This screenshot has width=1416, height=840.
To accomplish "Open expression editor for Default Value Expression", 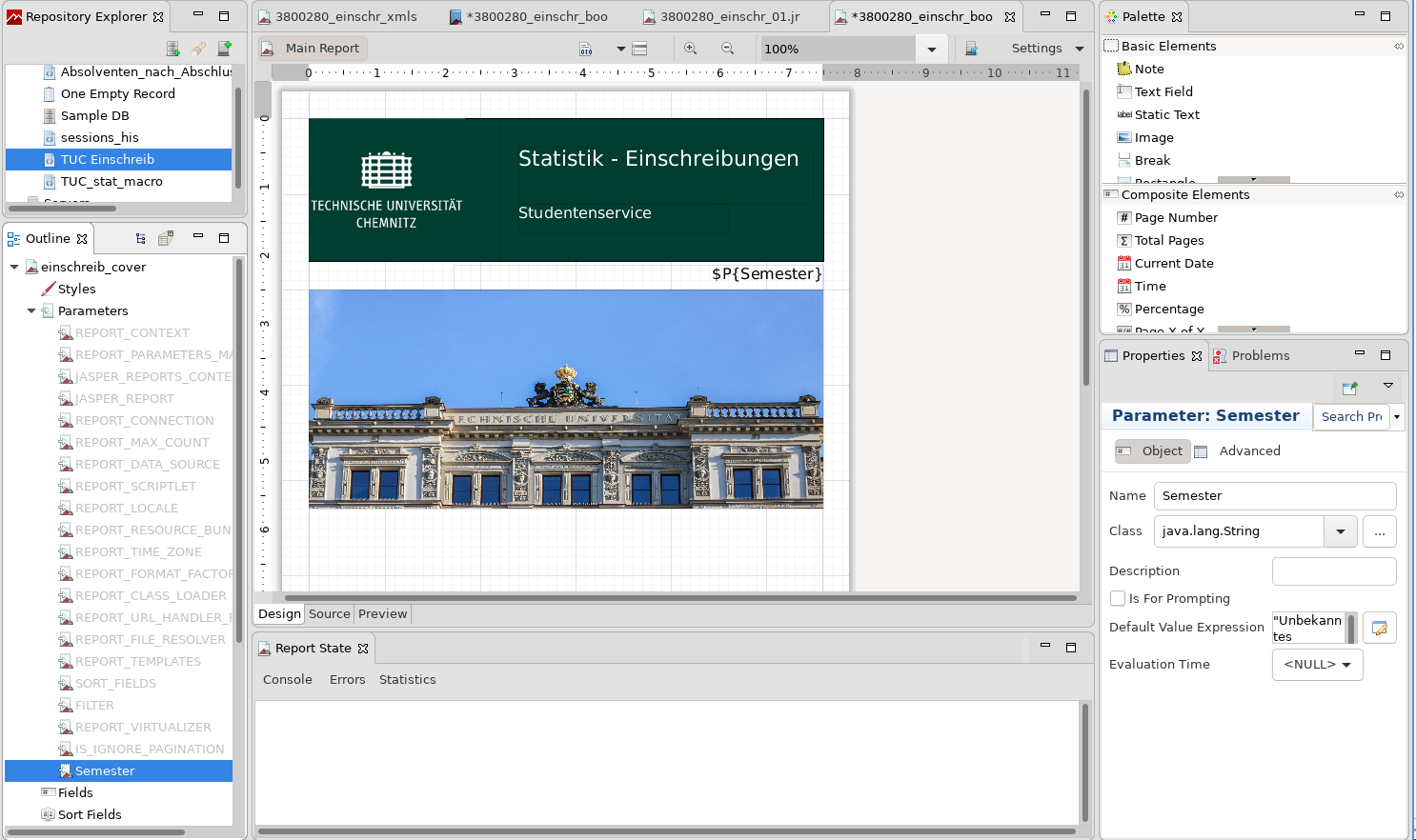I will pos(1379,628).
